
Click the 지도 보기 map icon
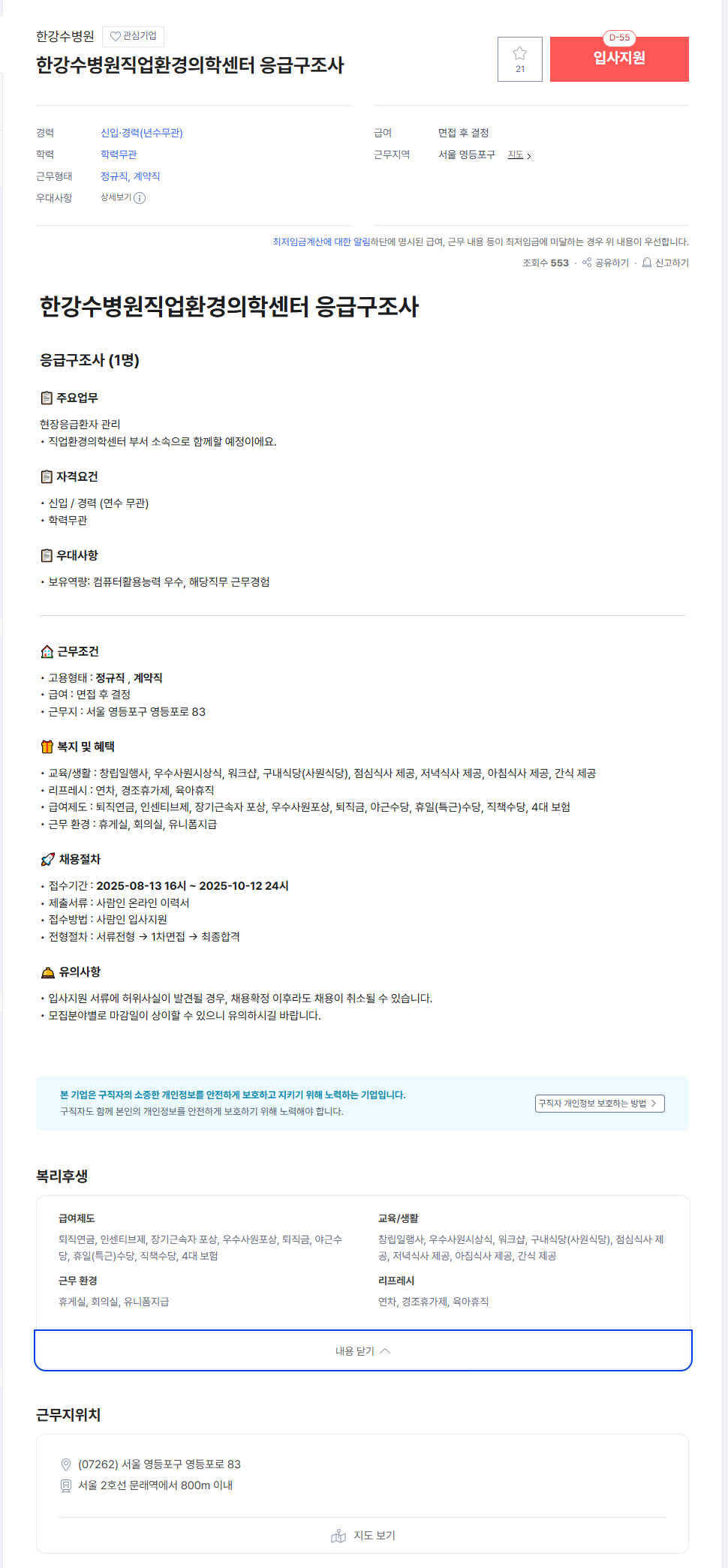[338, 1536]
